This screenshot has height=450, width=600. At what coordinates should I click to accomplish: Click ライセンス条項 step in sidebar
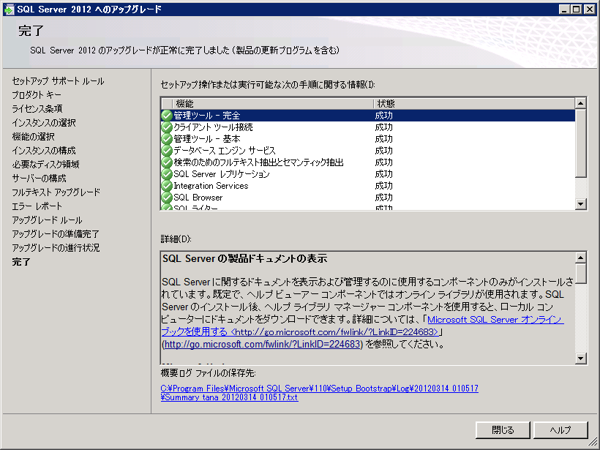37,109
